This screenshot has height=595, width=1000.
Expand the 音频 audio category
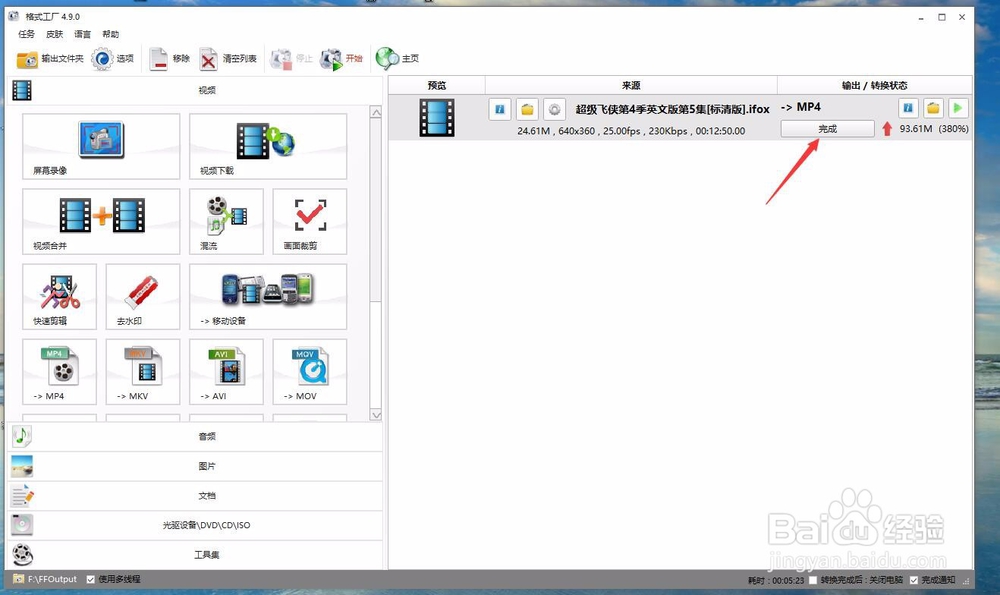coord(195,436)
